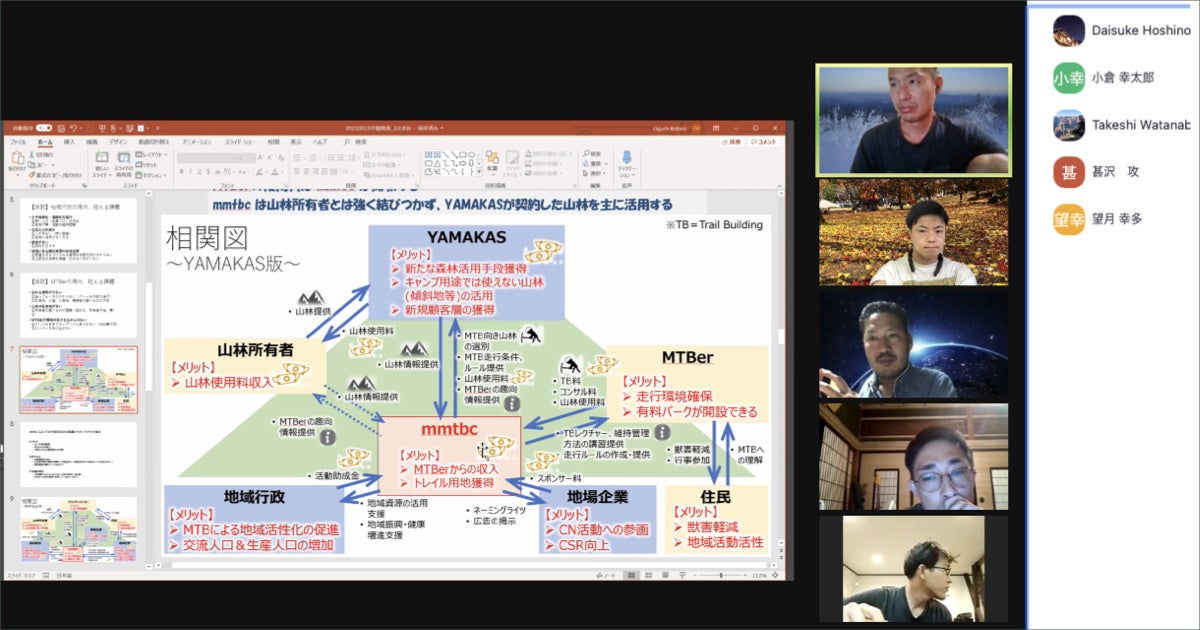The width and height of the screenshot is (1200, 630).
Task: Select the oval shape in shapes gallery
Action: tap(471, 154)
